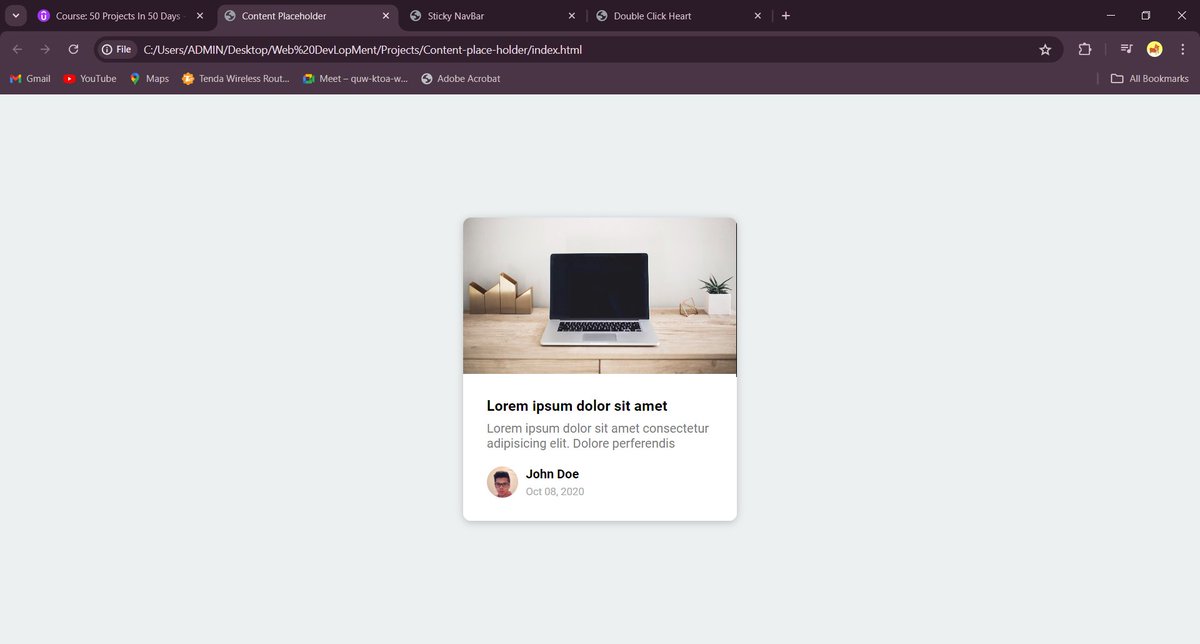This screenshot has height=644, width=1200.
Task: Close the Content Placeholder tab
Action: click(386, 16)
